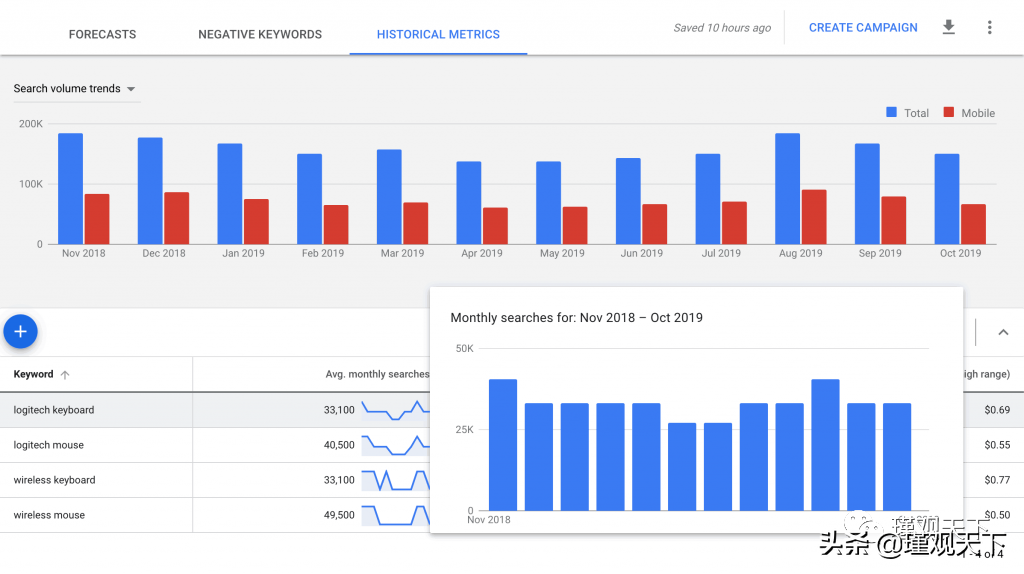This screenshot has width=1024, height=574.
Task: Click sort arrow next to Keyword header
Action: point(65,375)
